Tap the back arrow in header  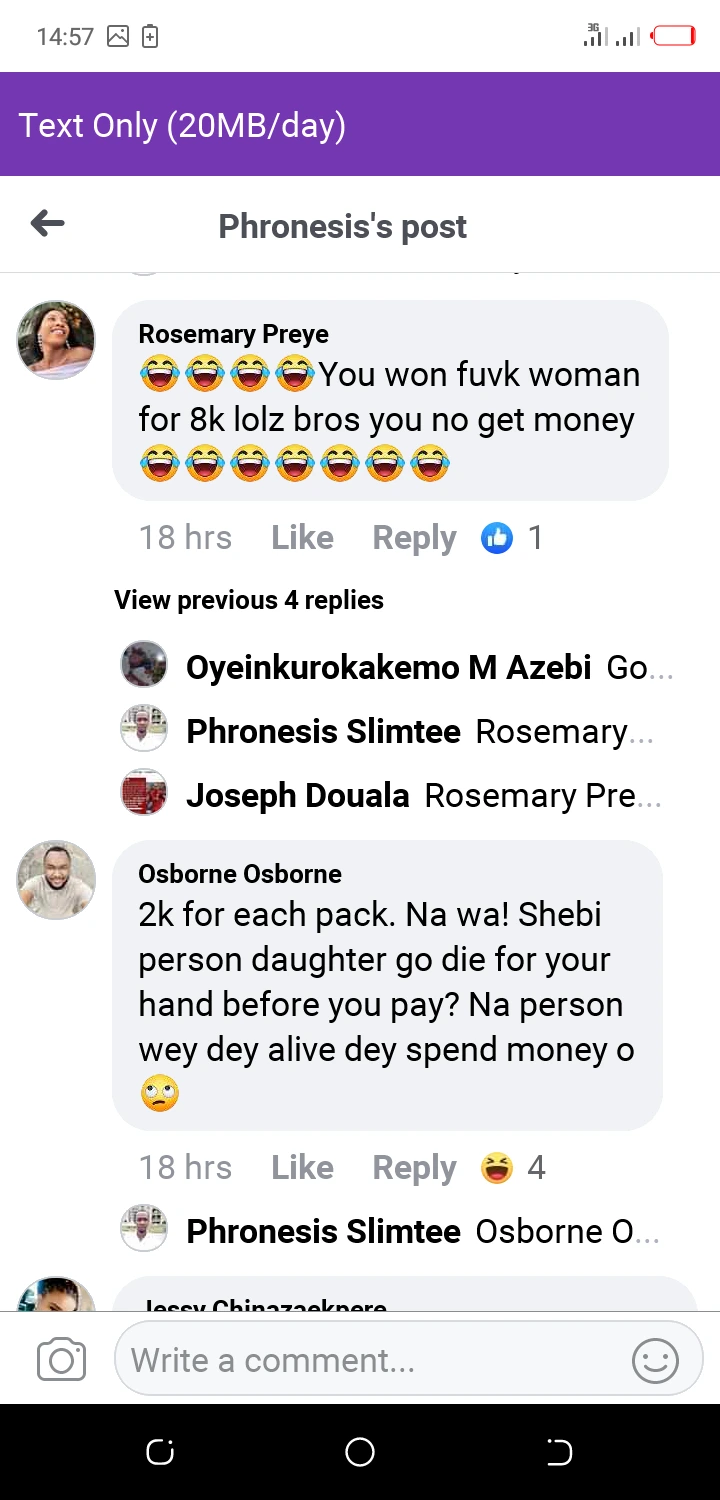coord(48,224)
